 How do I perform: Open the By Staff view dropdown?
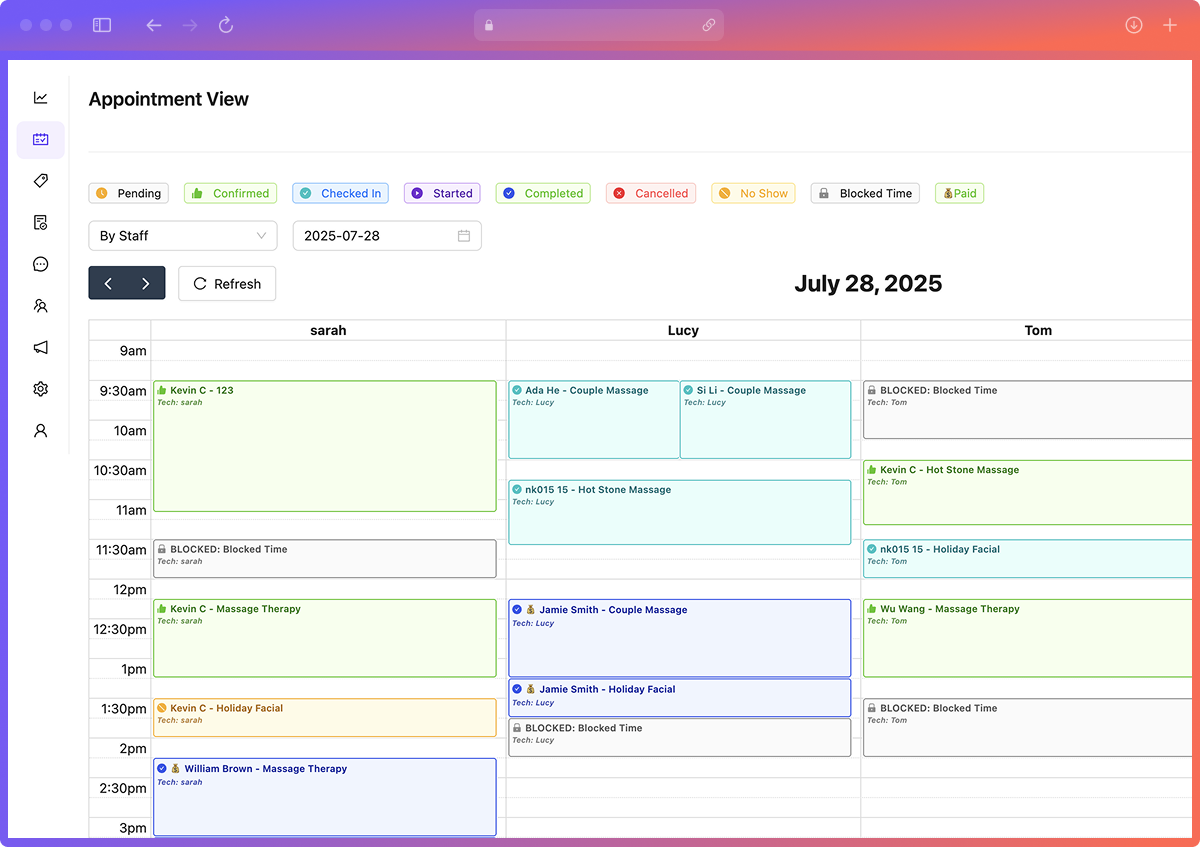[x=183, y=236]
